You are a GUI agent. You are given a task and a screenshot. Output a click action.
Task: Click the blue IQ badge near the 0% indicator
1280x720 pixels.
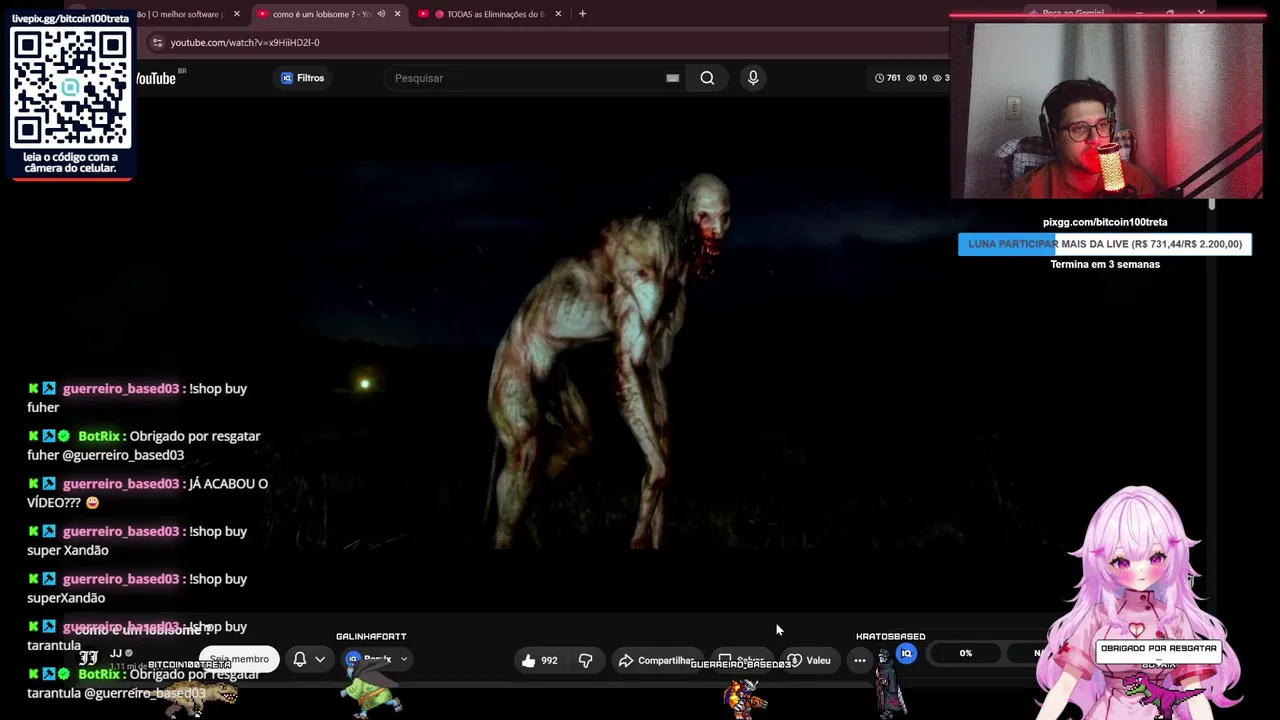pyautogui.click(x=906, y=654)
